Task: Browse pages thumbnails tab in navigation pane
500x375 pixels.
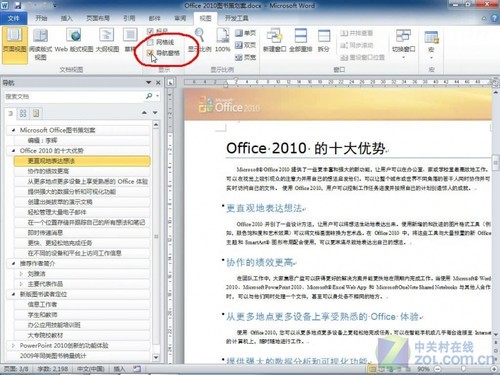Action: coord(23,113)
